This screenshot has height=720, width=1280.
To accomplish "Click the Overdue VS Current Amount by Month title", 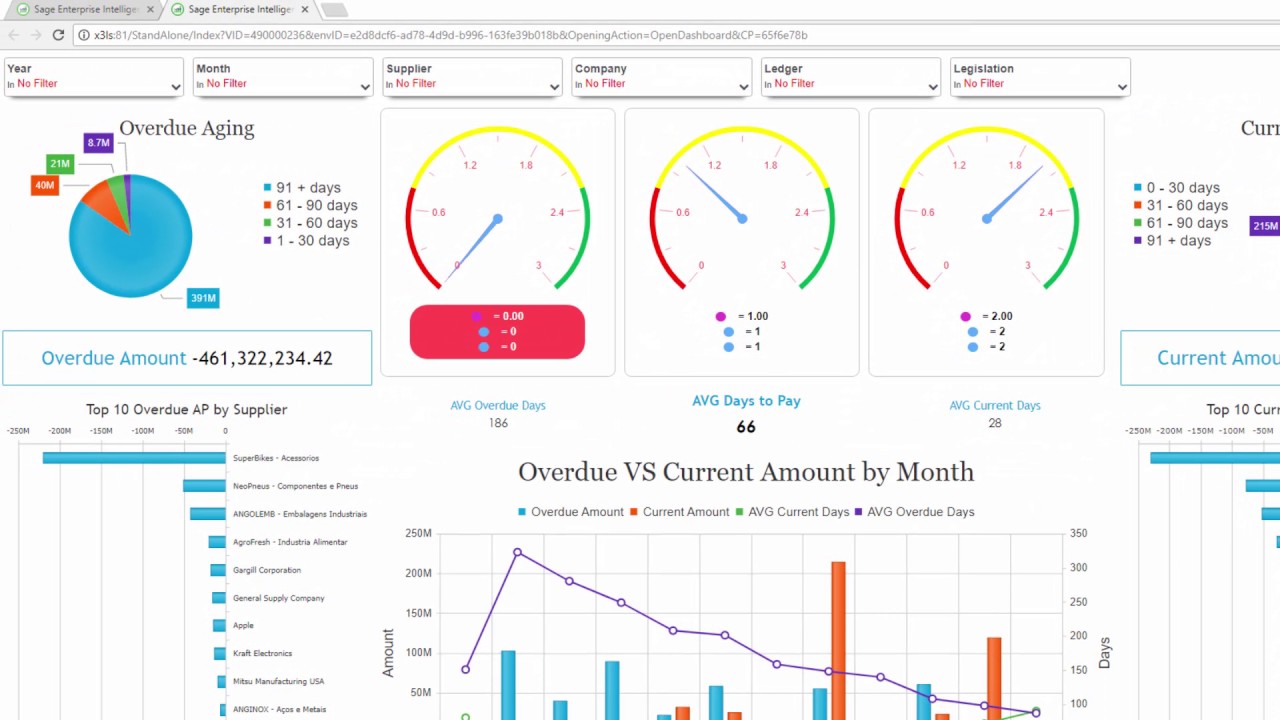I will click(x=746, y=472).
